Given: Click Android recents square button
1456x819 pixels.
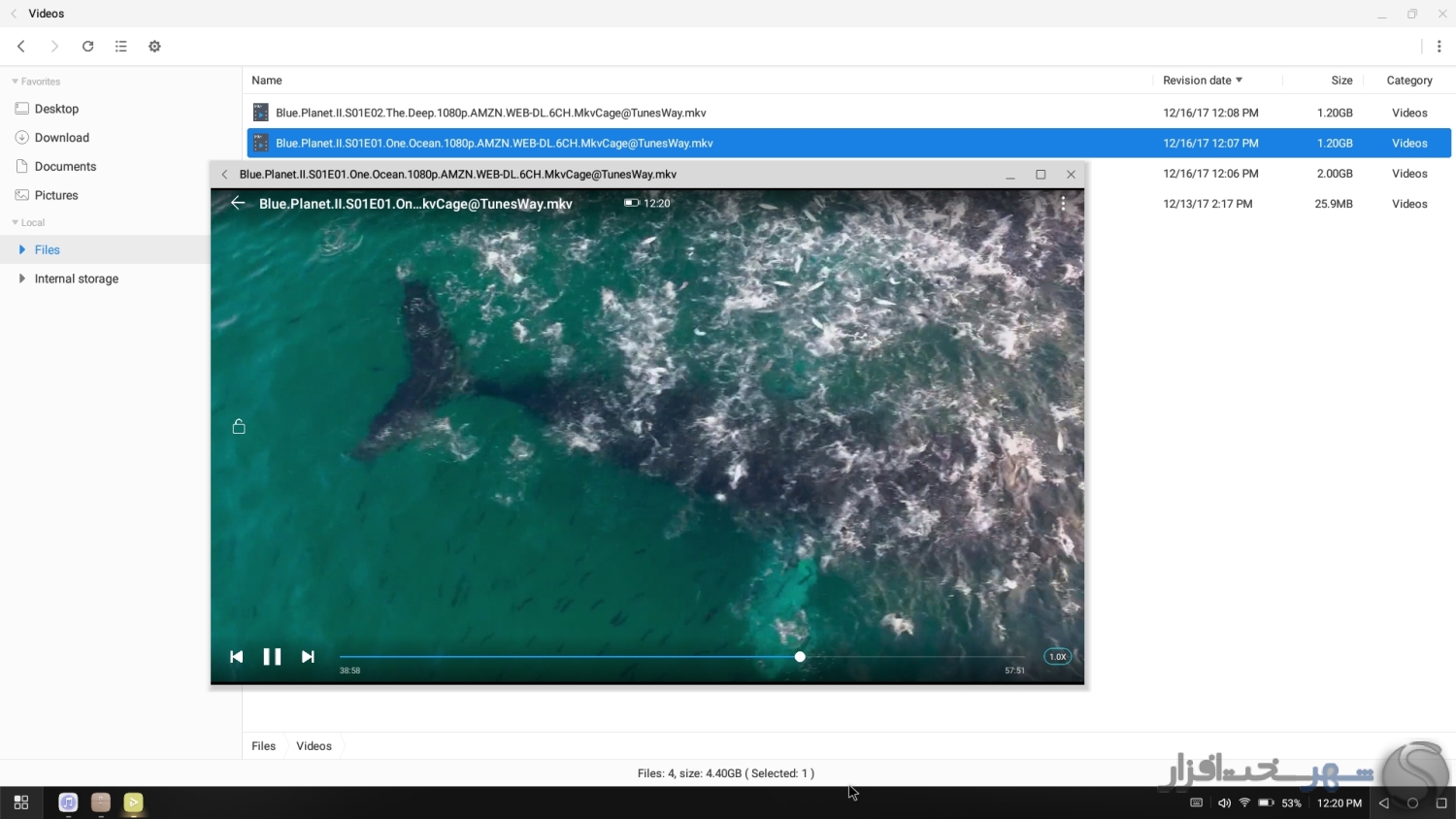Looking at the screenshot, I should 1441,803.
